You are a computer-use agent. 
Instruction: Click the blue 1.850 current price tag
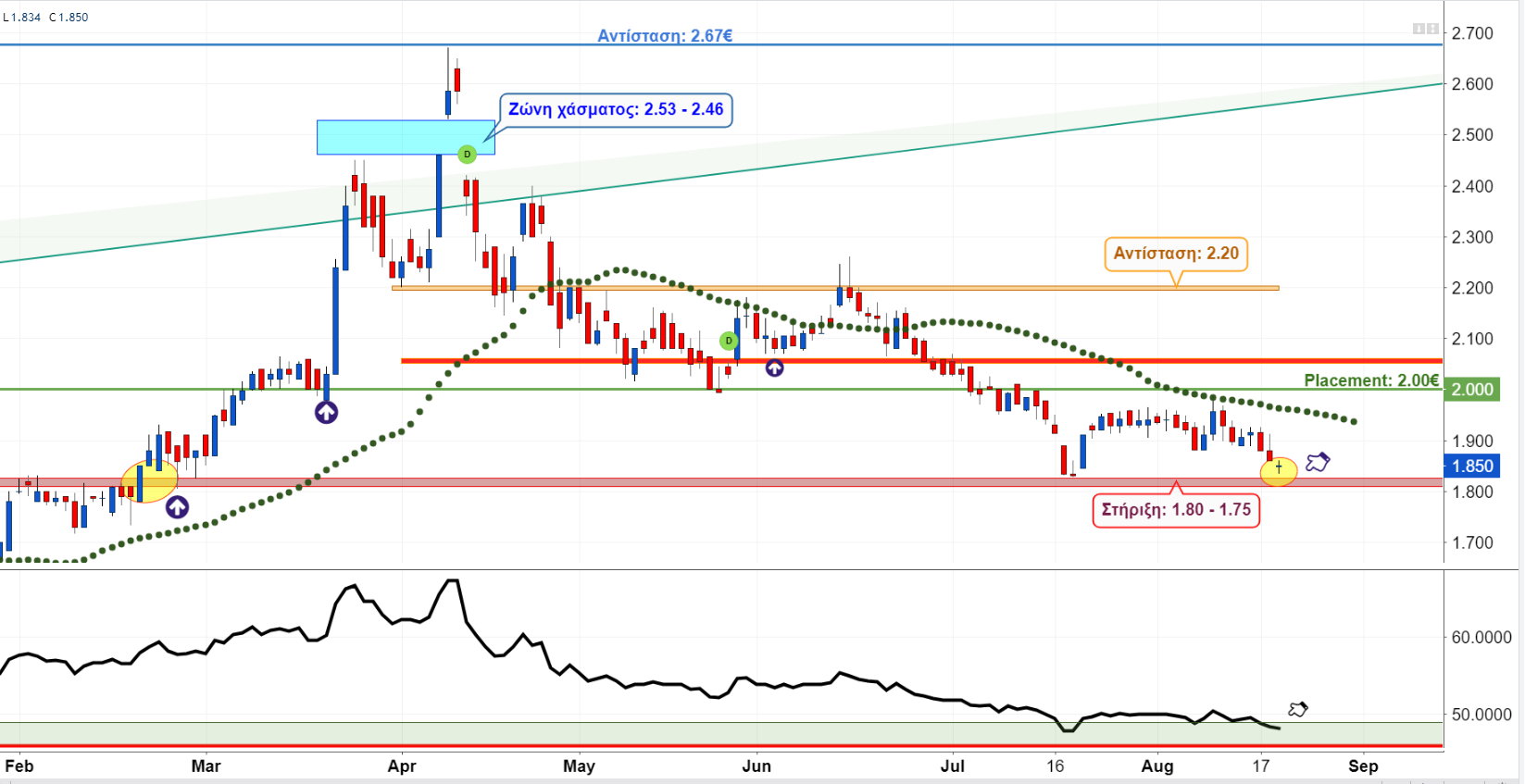pyautogui.click(x=1471, y=467)
